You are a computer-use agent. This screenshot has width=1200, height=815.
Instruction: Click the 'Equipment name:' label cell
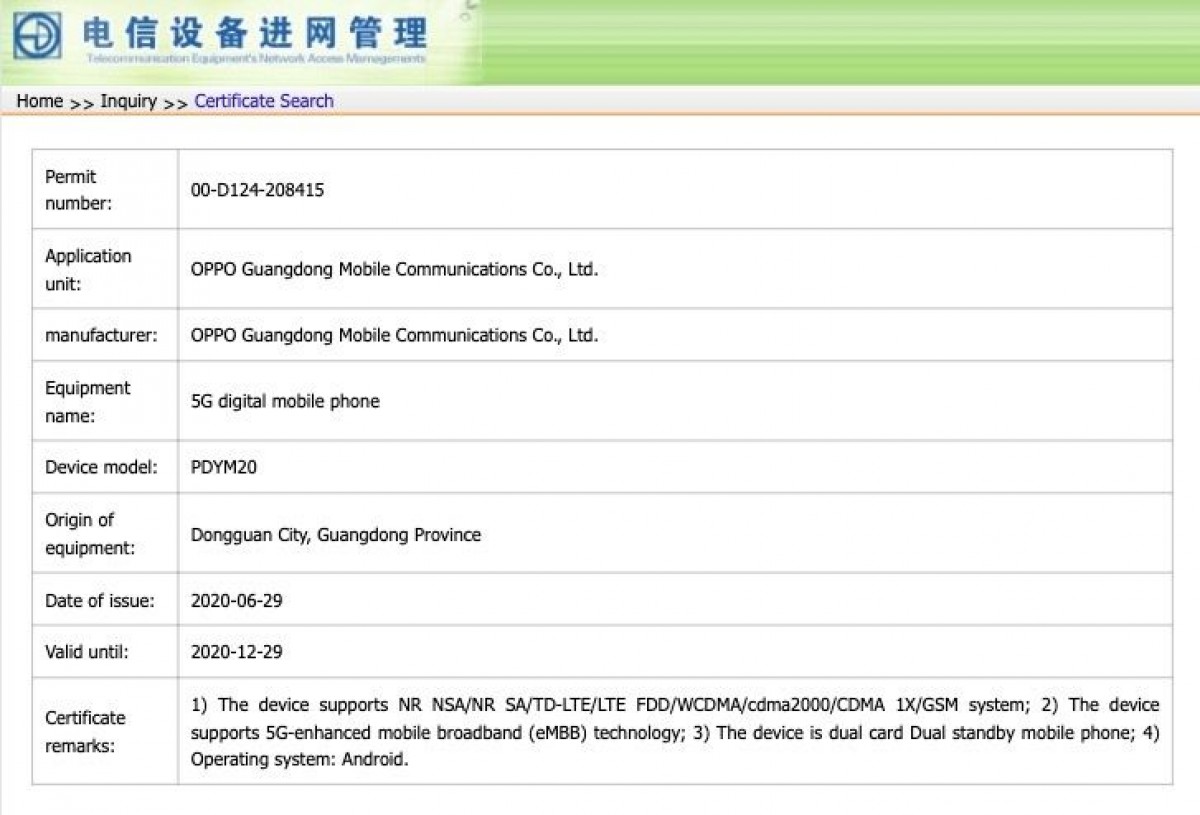click(105, 401)
